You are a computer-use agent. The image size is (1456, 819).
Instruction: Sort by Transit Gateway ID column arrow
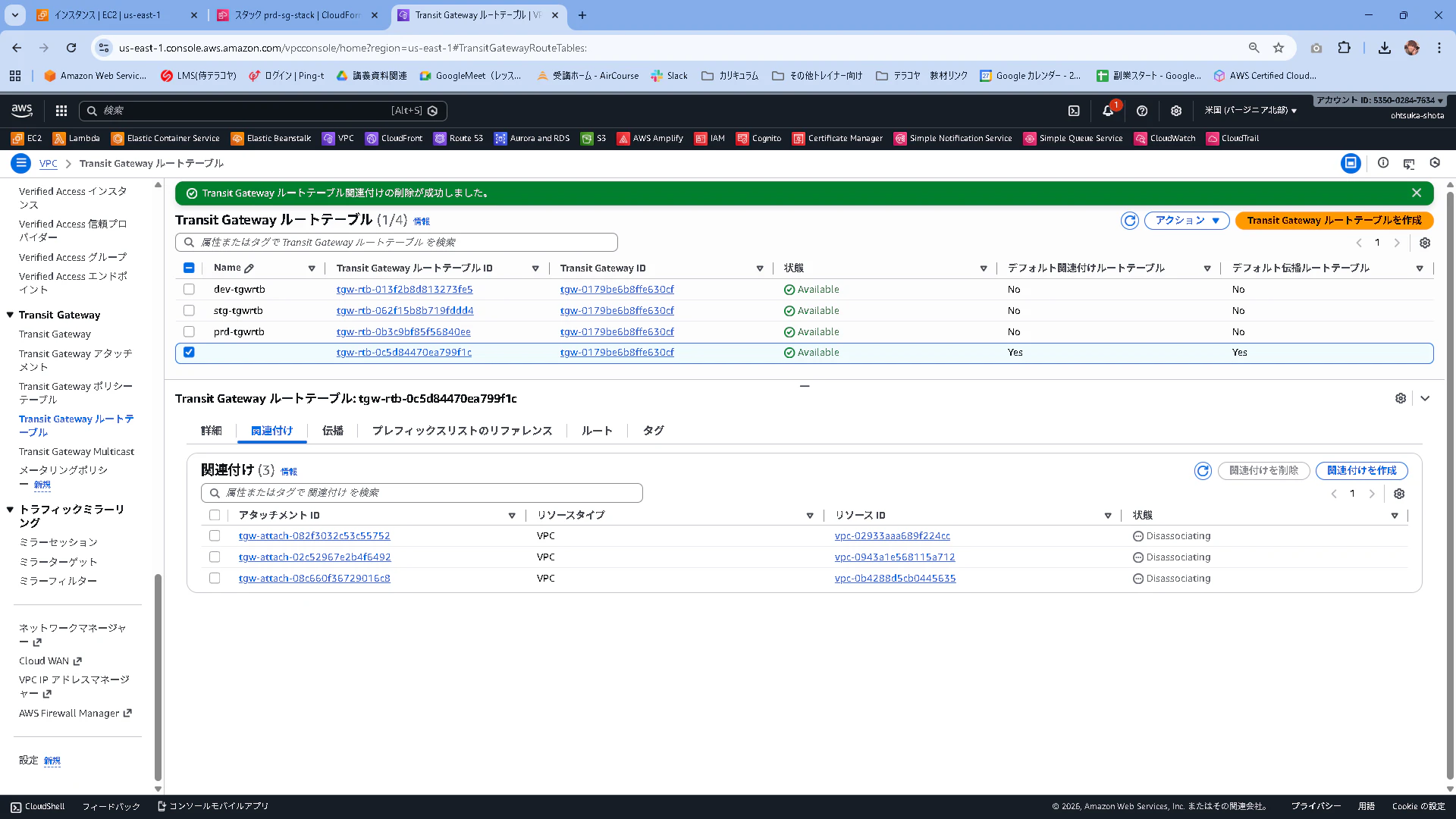pos(760,268)
